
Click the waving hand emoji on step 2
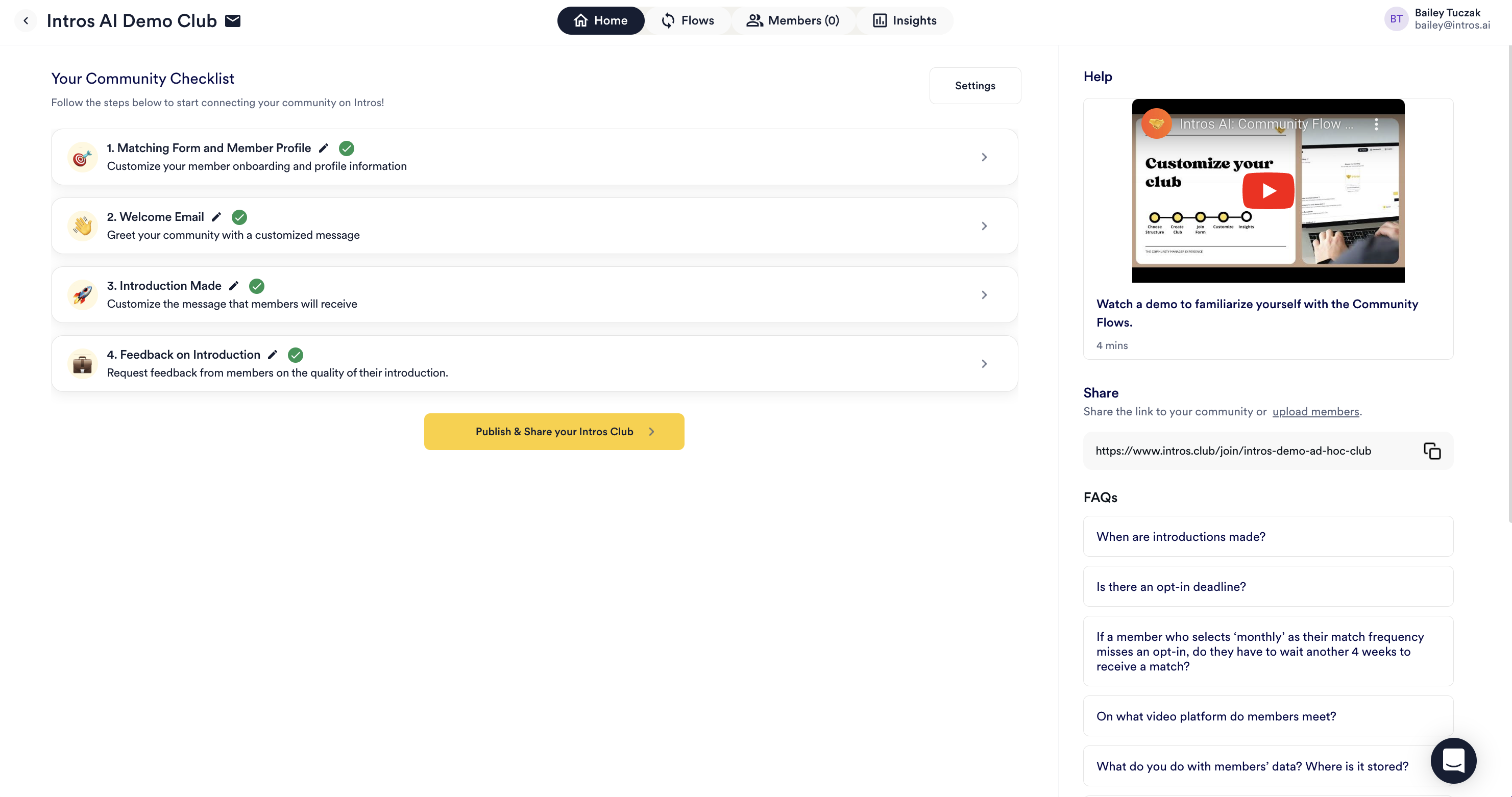(x=82, y=226)
